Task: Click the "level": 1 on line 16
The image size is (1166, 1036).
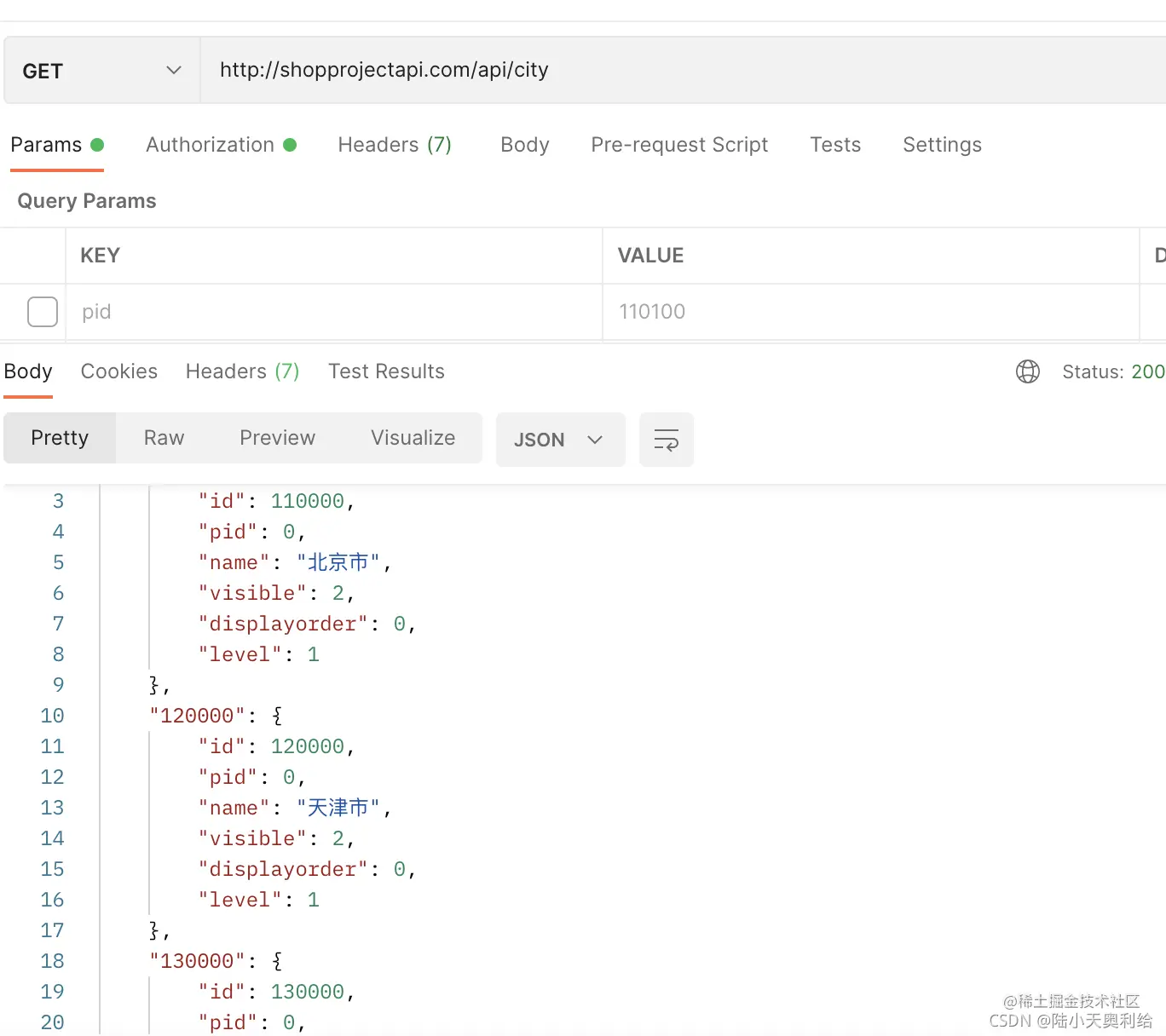Action: (259, 900)
